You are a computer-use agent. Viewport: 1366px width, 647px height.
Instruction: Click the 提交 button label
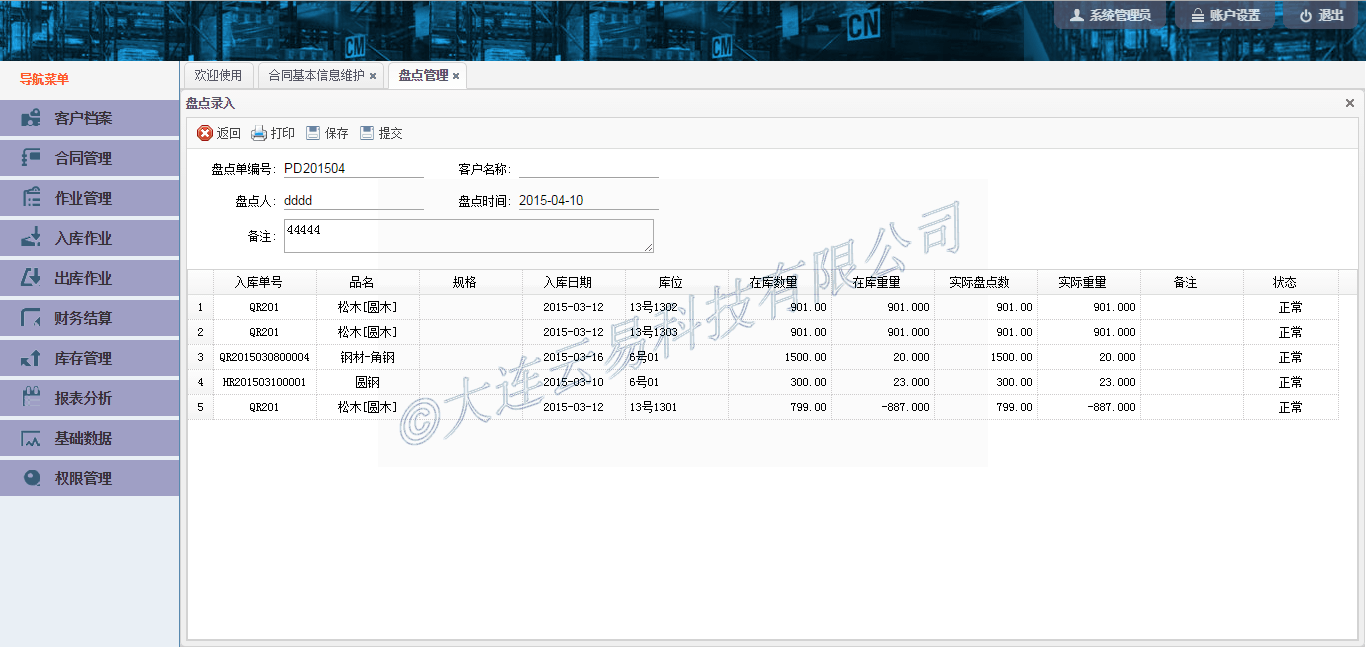[391, 133]
